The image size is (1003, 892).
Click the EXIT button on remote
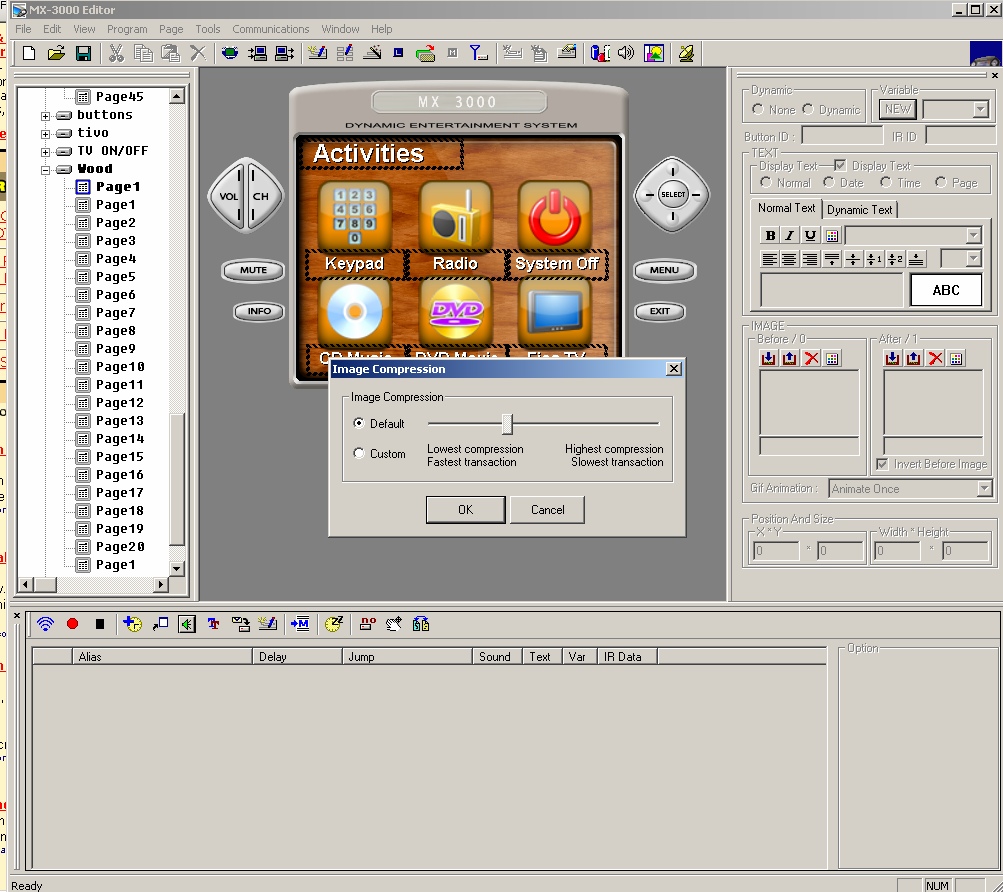659,311
